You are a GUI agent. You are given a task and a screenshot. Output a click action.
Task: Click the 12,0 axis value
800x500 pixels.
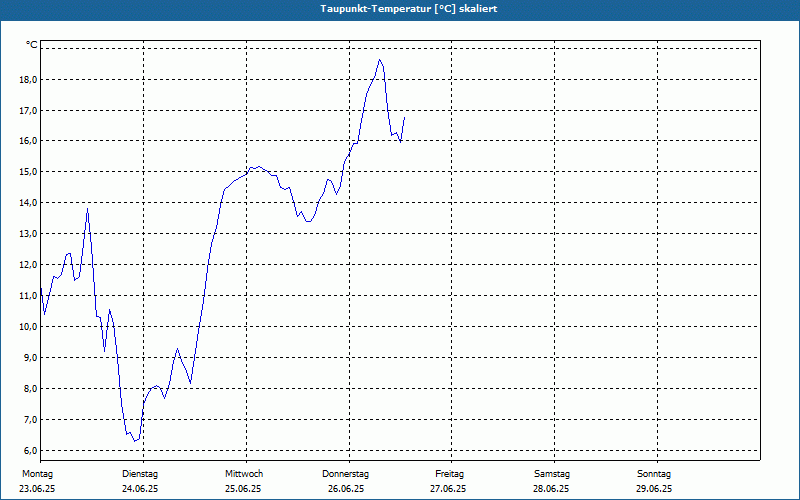pos(29,265)
